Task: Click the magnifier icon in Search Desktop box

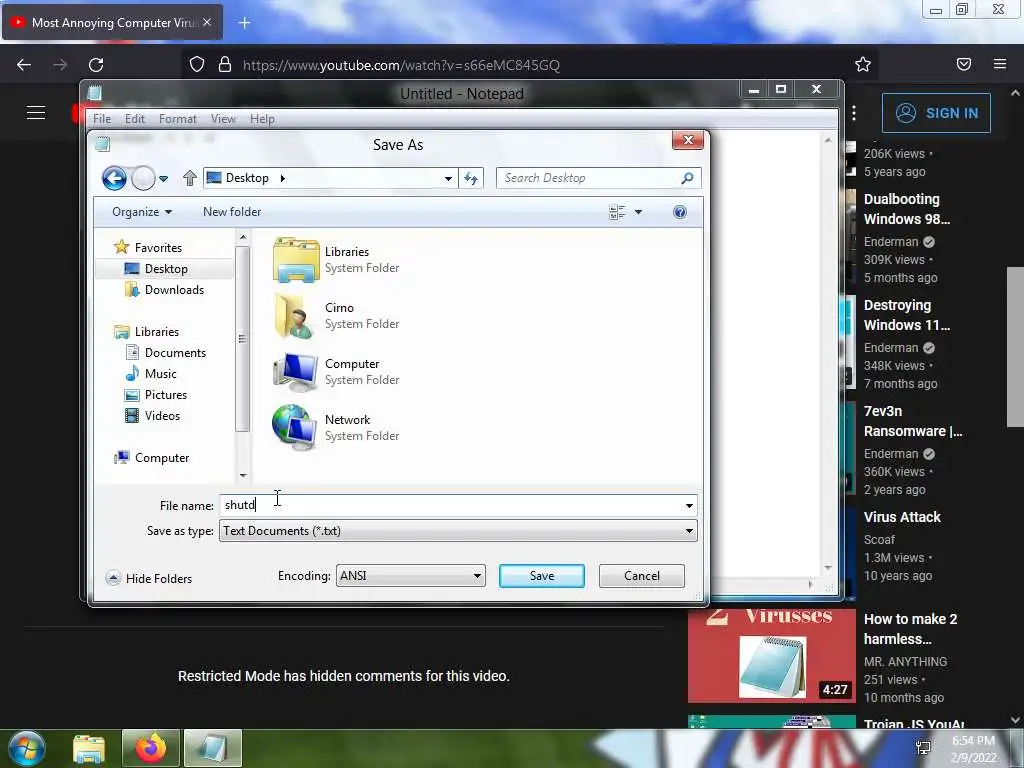Action: pyautogui.click(x=687, y=178)
